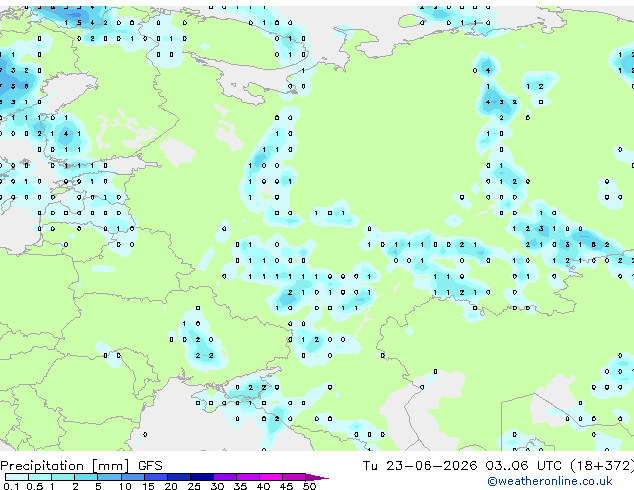Click the purple arrow tip above 50 mm
This screenshot has width=634, height=490.
tap(317, 477)
